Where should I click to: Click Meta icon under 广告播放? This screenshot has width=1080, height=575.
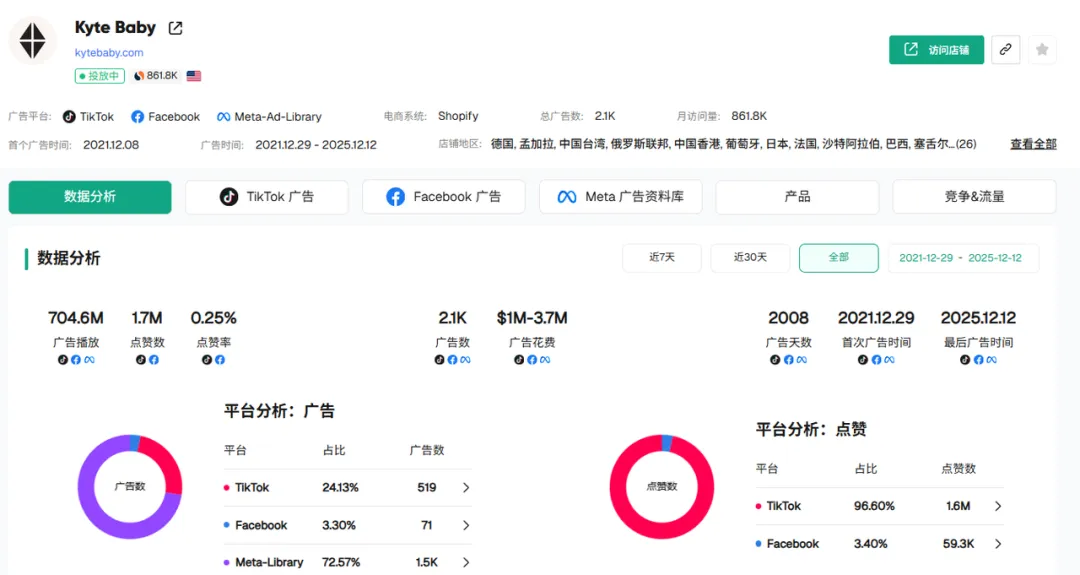tap(90, 359)
